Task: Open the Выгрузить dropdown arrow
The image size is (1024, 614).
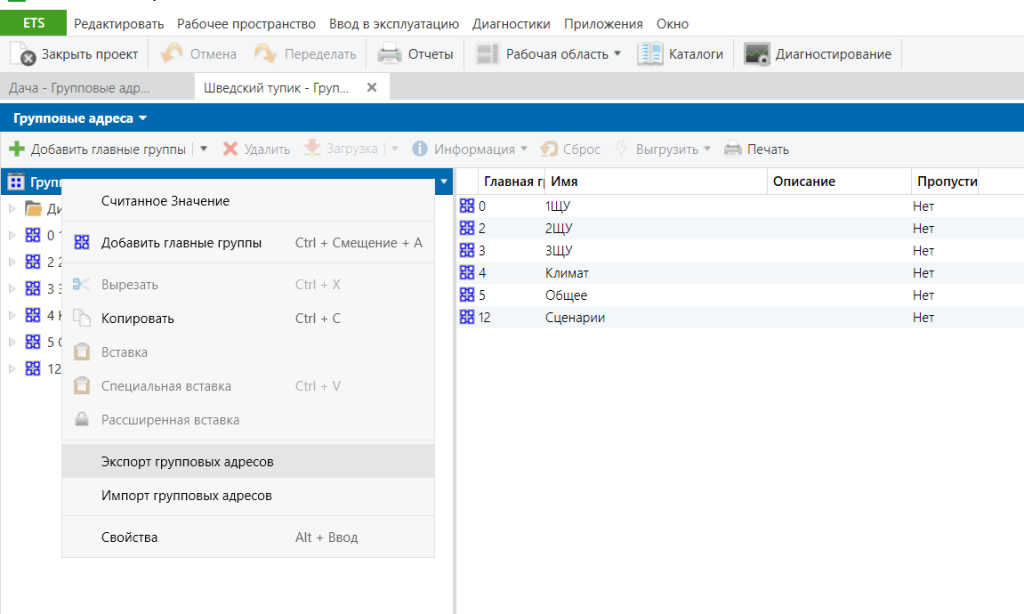Action: coord(707,149)
